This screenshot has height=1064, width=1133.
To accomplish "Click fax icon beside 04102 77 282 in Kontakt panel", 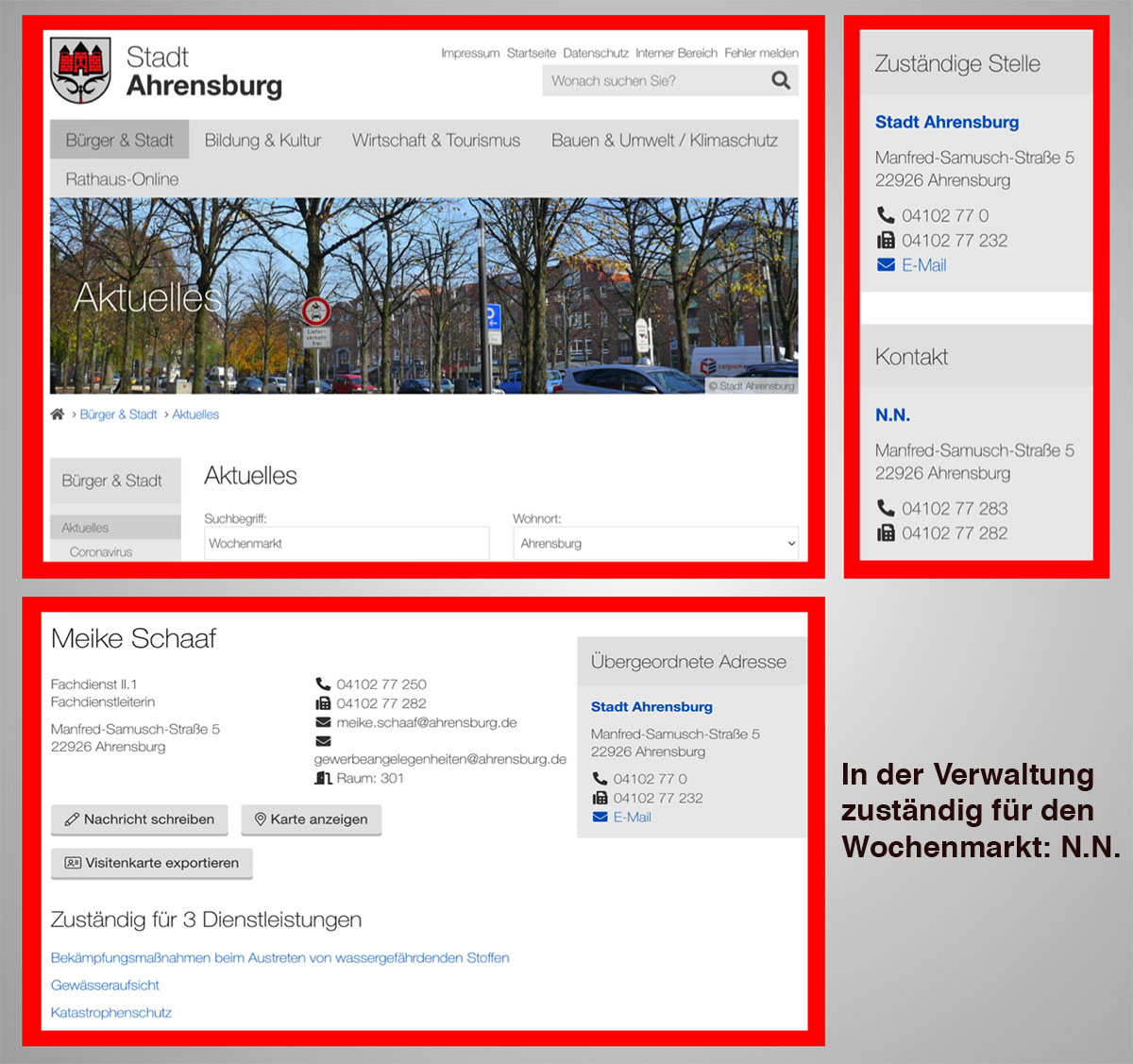I will coord(886,532).
